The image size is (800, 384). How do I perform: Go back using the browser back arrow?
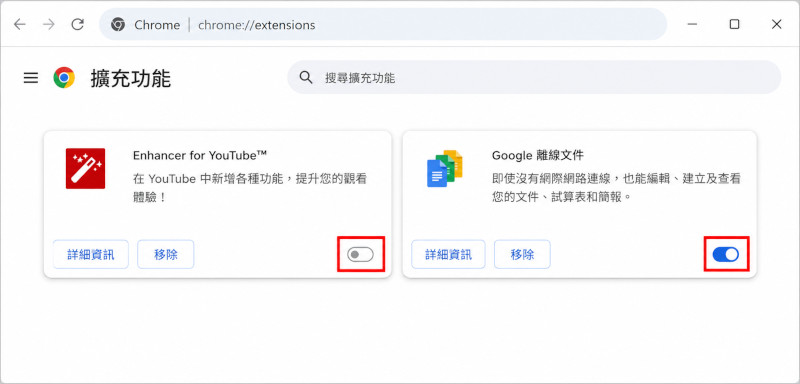19,24
